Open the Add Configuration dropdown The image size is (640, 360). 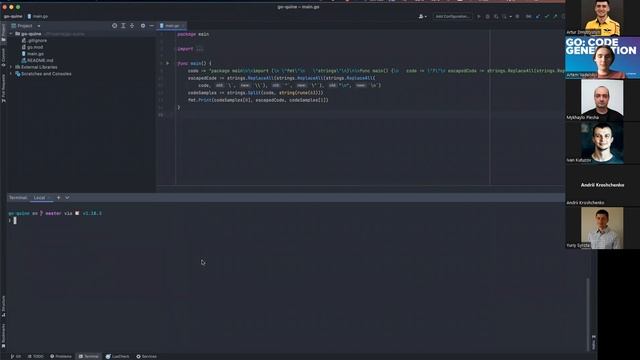[452, 16]
